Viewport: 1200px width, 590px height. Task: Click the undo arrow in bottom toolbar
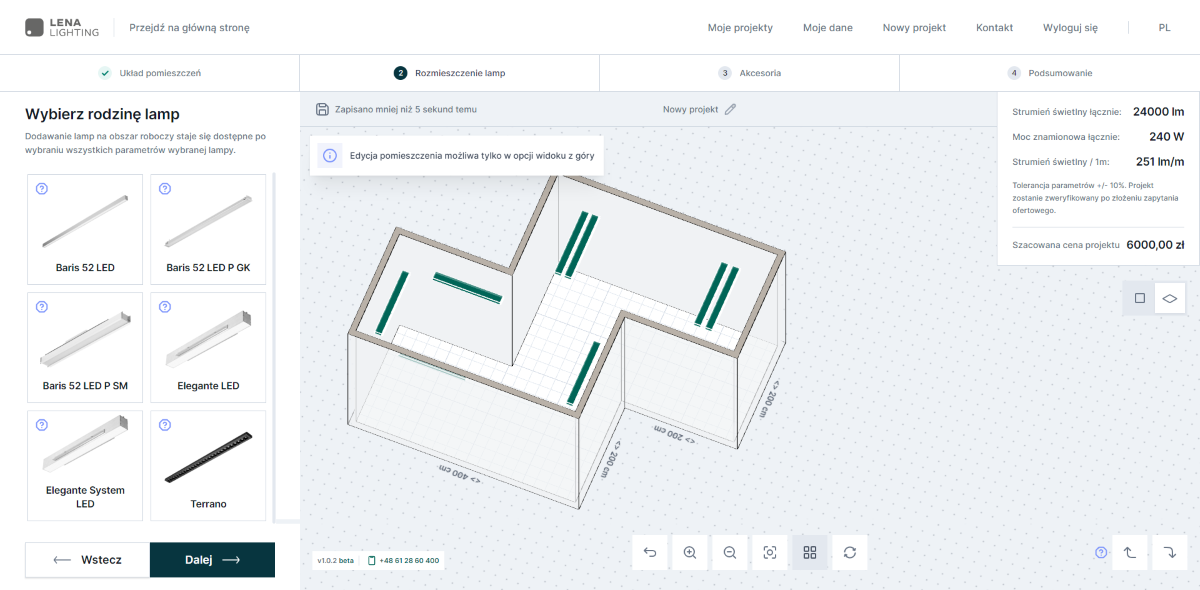[x=650, y=552]
